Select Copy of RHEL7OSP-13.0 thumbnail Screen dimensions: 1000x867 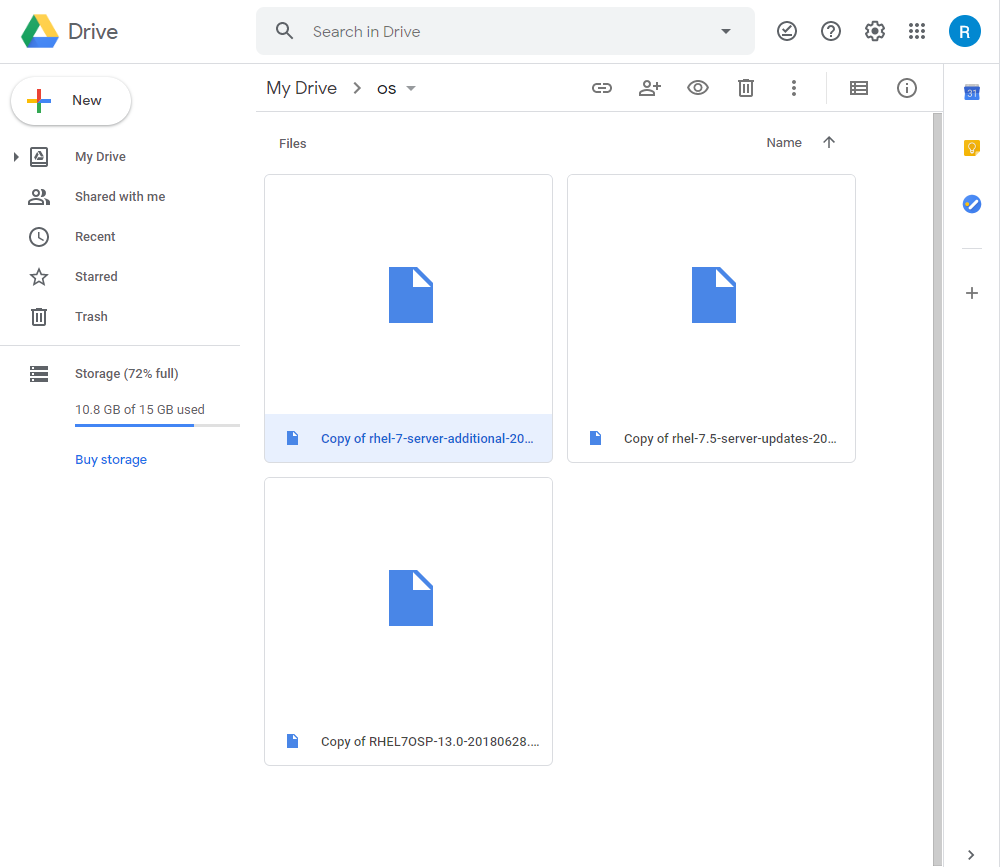click(408, 598)
